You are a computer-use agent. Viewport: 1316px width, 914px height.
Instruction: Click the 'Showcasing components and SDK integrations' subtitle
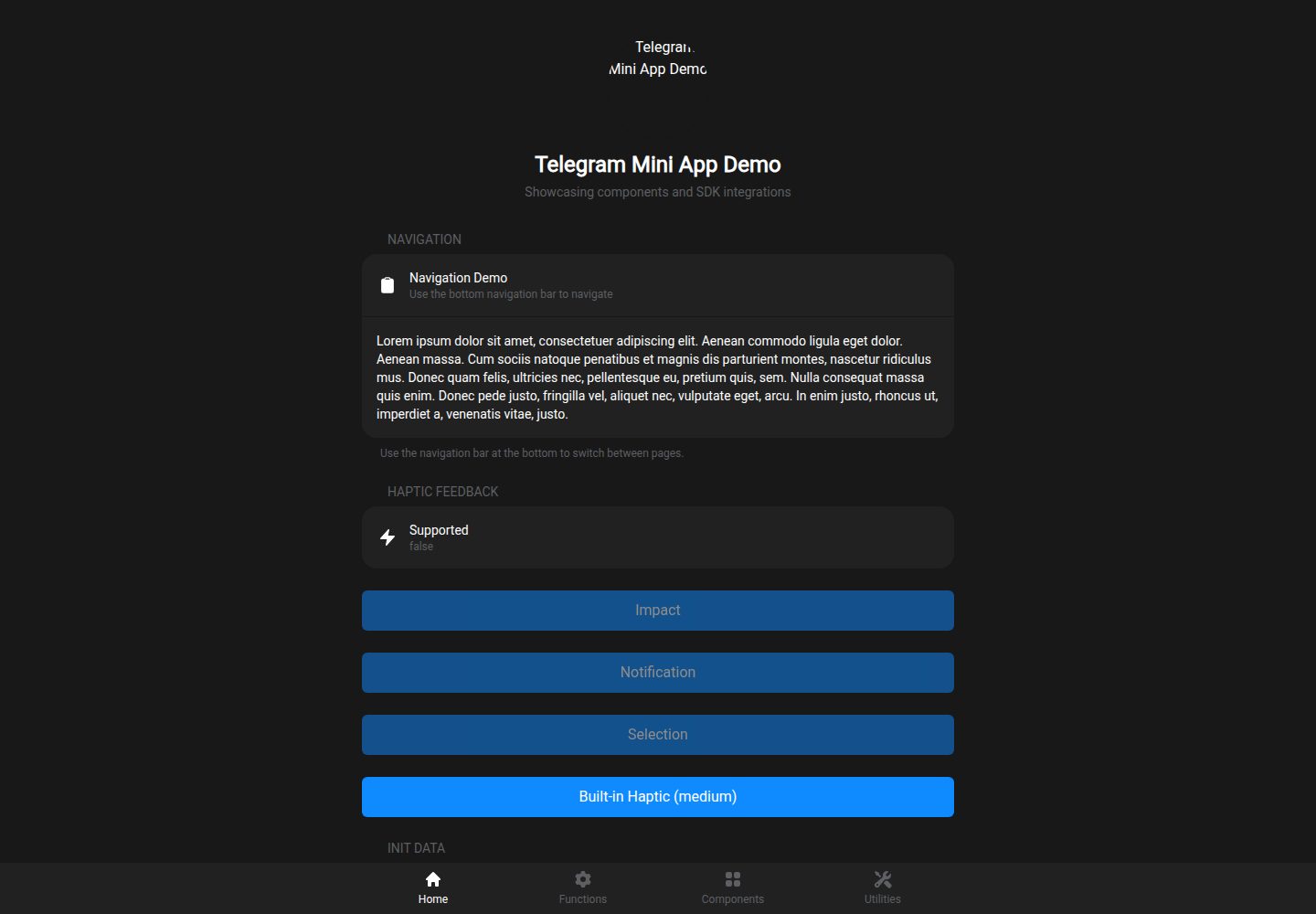(x=658, y=192)
